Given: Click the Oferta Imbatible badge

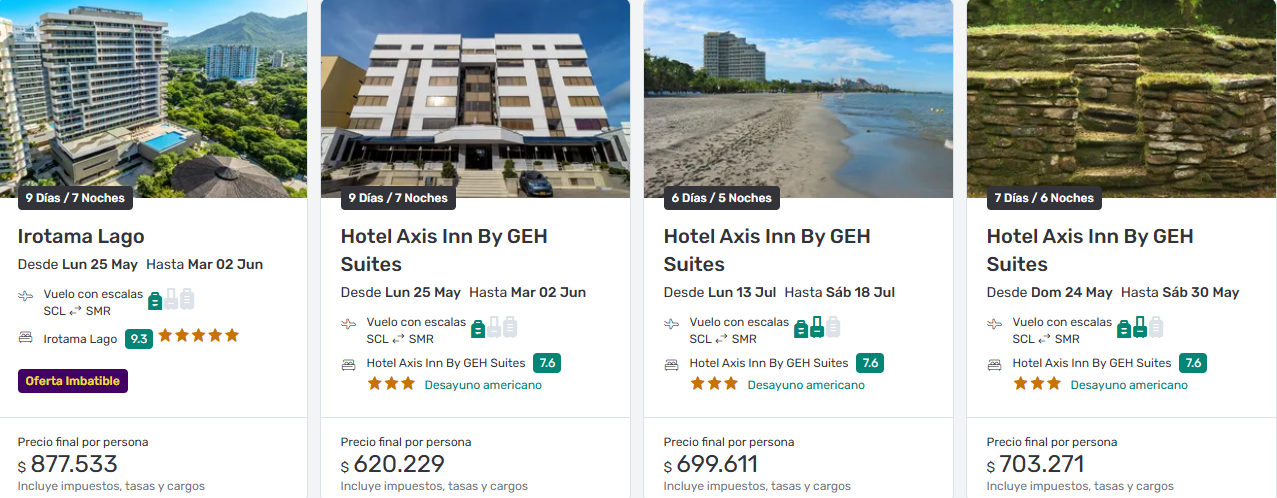Looking at the screenshot, I should point(73,381).
